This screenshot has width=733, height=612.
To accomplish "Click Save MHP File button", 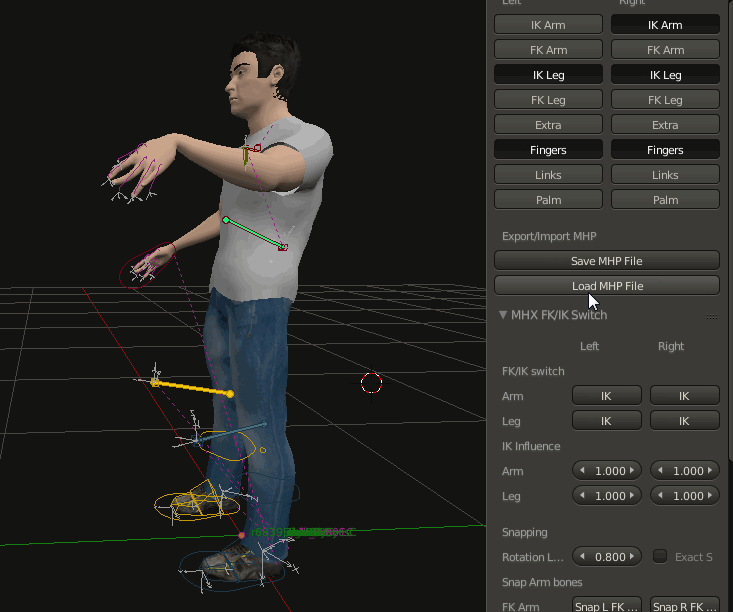I will (606, 260).
